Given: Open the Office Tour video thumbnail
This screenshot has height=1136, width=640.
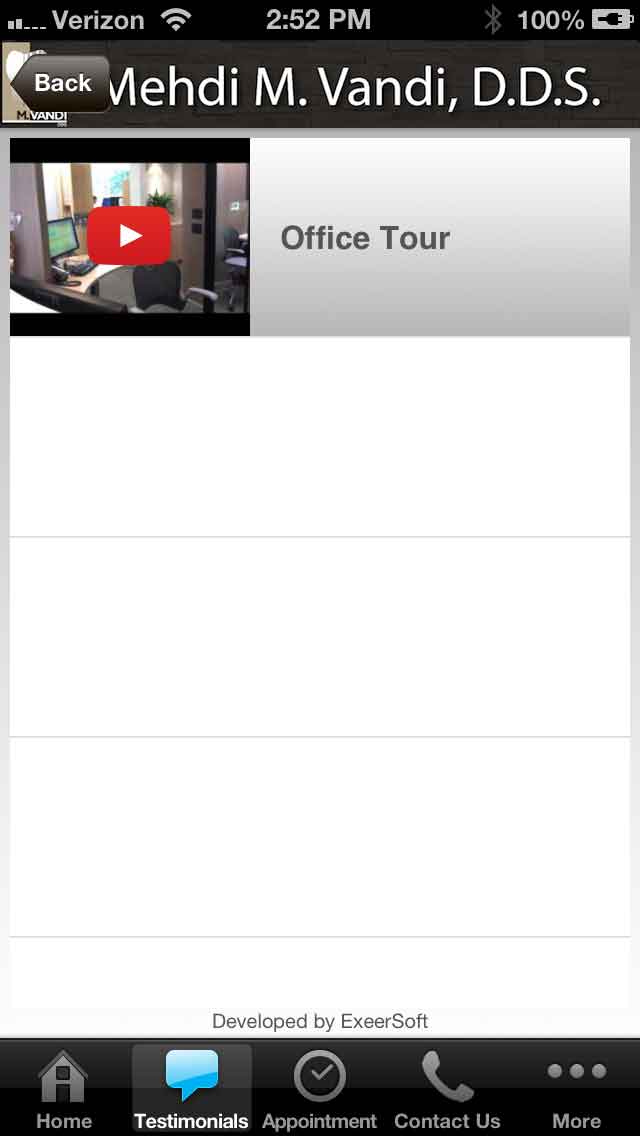Looking at the screenshot, I should pyautogui.click(x=130, y=237).
